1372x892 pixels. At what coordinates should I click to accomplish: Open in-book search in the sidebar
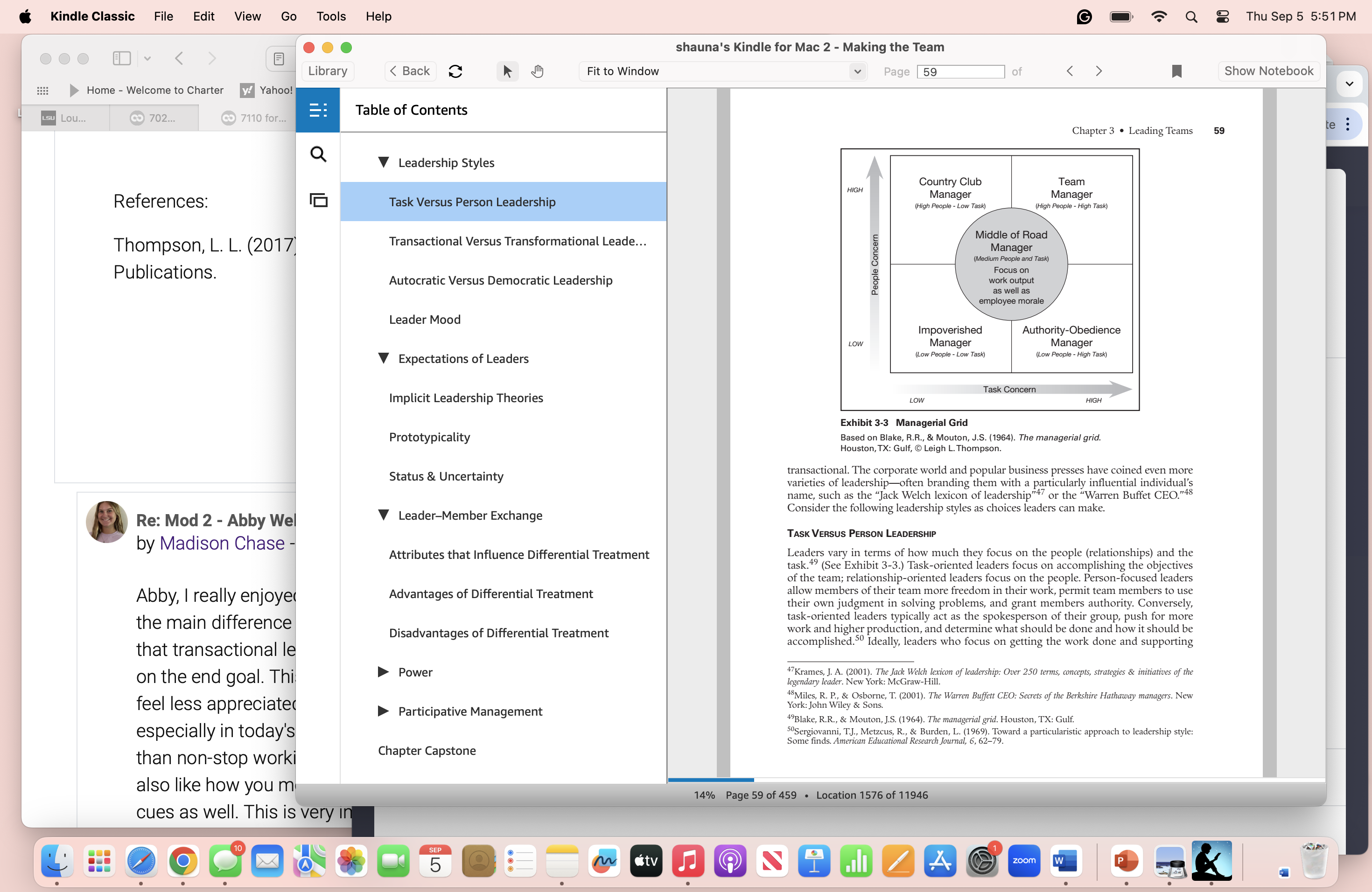pos(318,154)
